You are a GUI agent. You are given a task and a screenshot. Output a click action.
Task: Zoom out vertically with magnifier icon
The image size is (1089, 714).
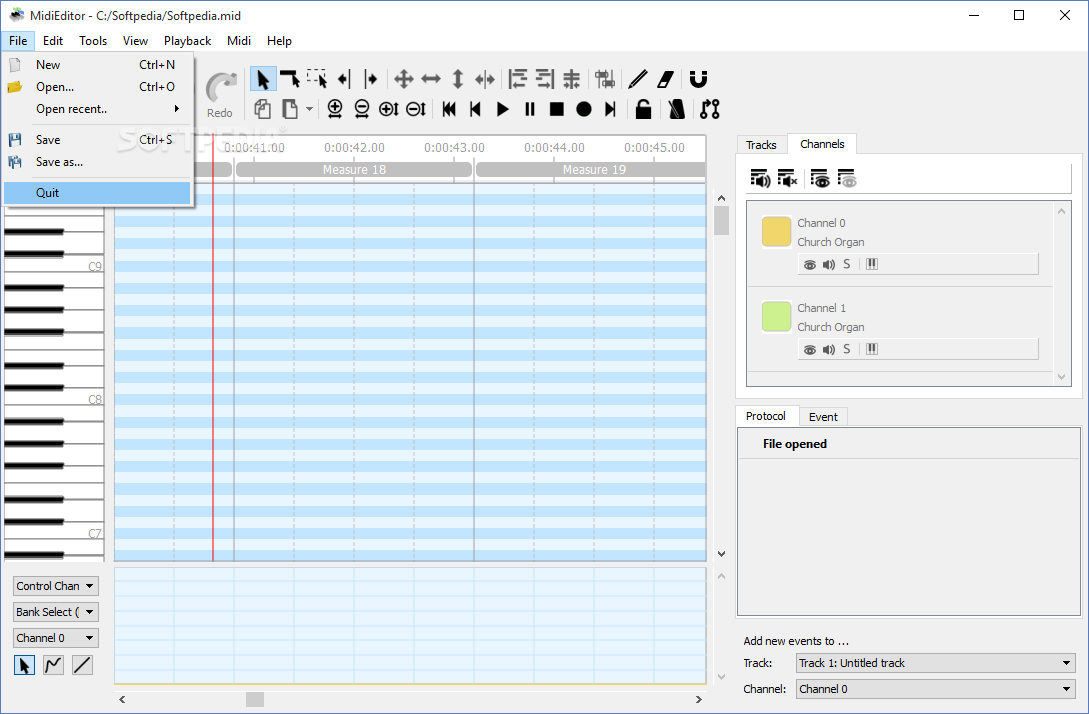tap(416, 109)
